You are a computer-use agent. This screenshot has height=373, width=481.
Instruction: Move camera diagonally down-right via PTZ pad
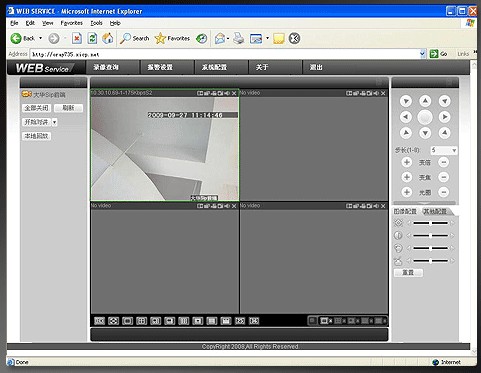pos(444,133)
